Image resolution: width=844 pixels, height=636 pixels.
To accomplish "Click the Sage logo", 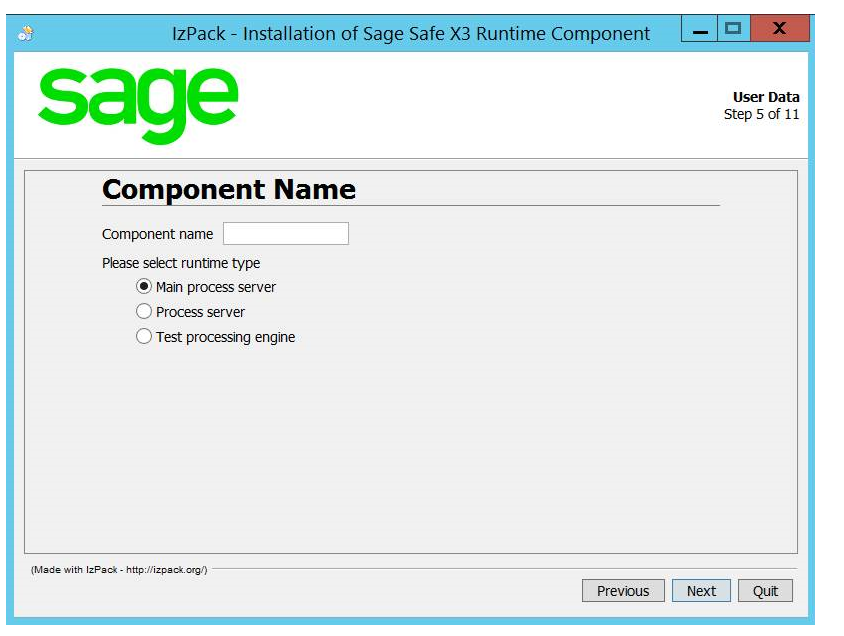I will [138, 105].
